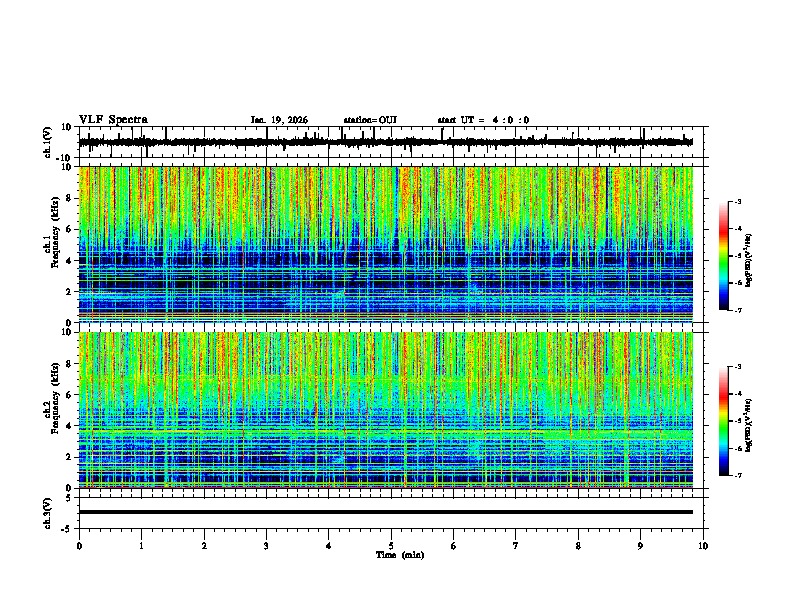
Task: Click time axis tick label "1"
Action: pyautogui.click(x=141, y=546)
